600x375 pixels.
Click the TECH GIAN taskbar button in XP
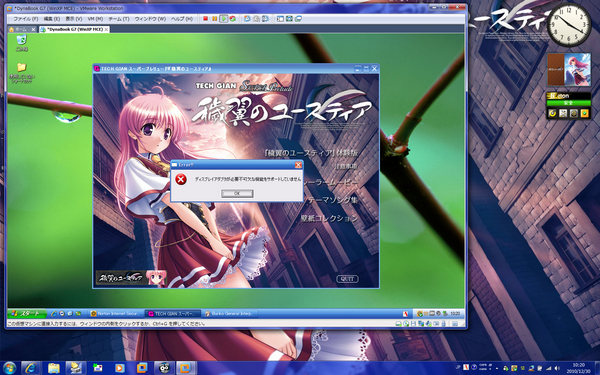click(173, 314)
